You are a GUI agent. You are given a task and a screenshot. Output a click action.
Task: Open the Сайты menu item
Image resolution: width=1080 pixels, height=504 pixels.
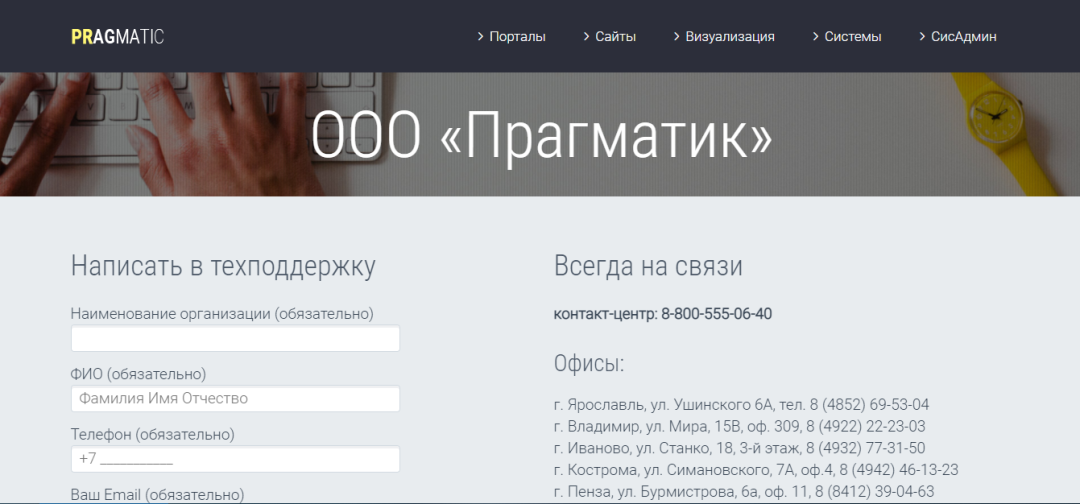(x=610, y=36)
